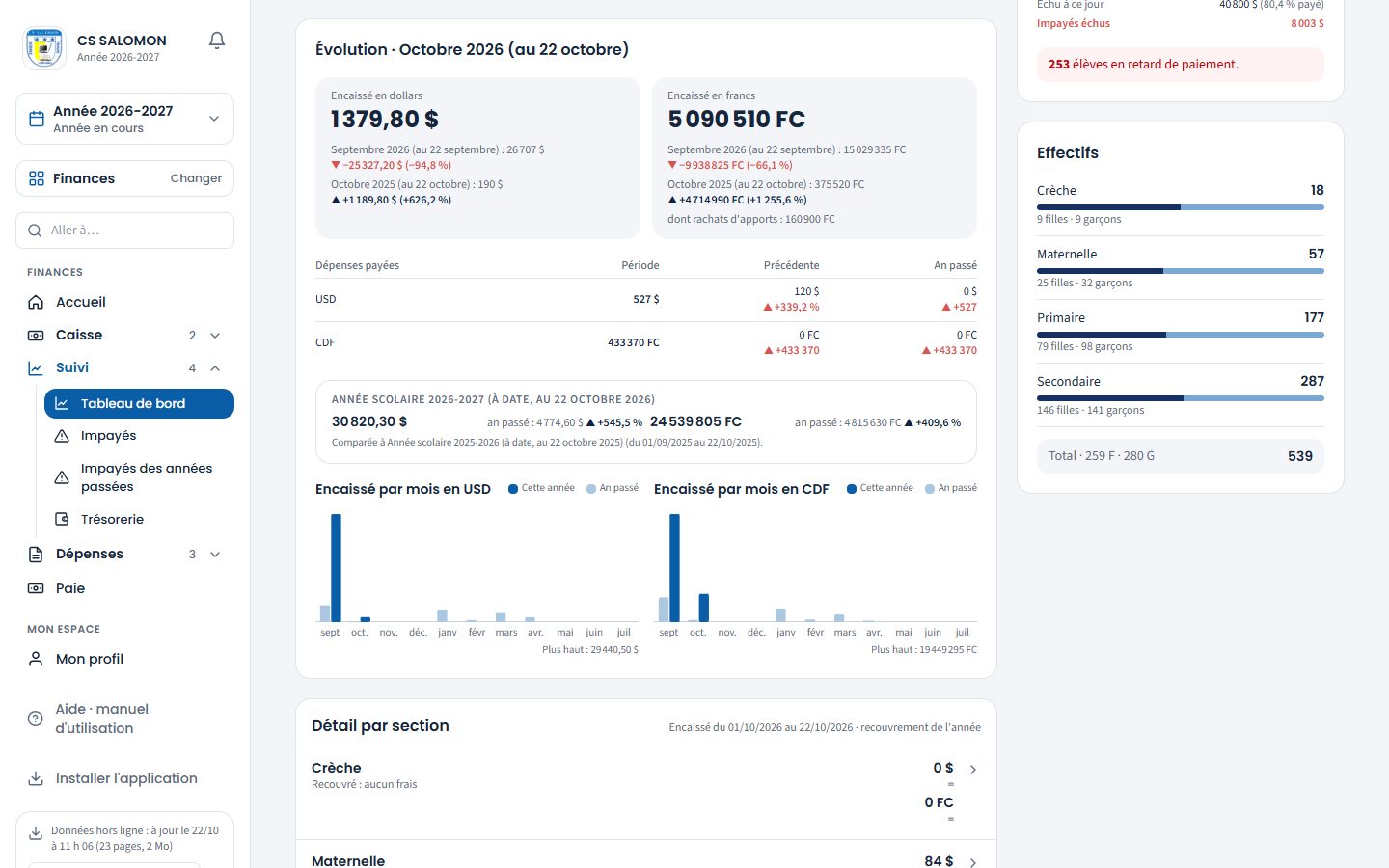Collapse the Suivi submenu chevron
Image resolution: width=1389 pixels, height=868 pixels.
pos(215,367)
